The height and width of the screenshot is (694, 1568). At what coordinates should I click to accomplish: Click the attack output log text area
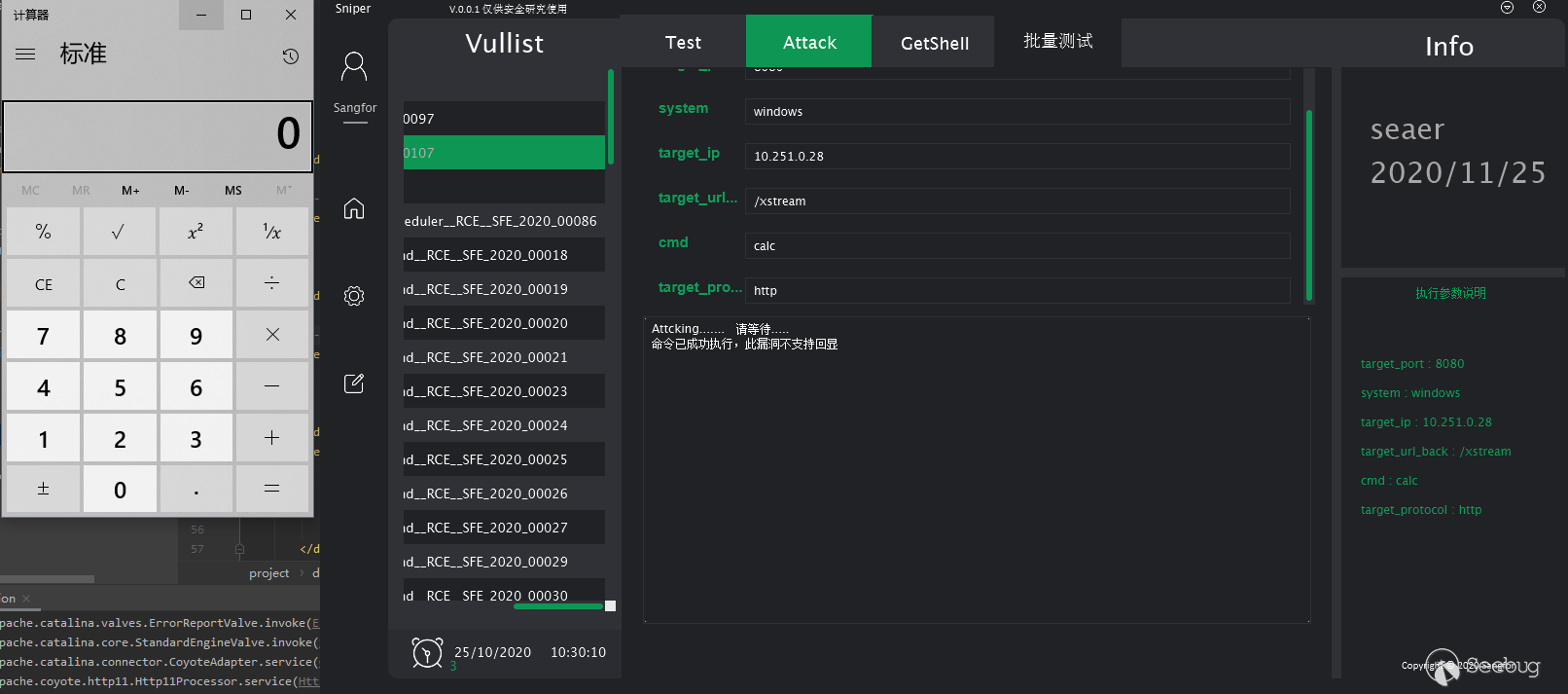click(977, 470)
